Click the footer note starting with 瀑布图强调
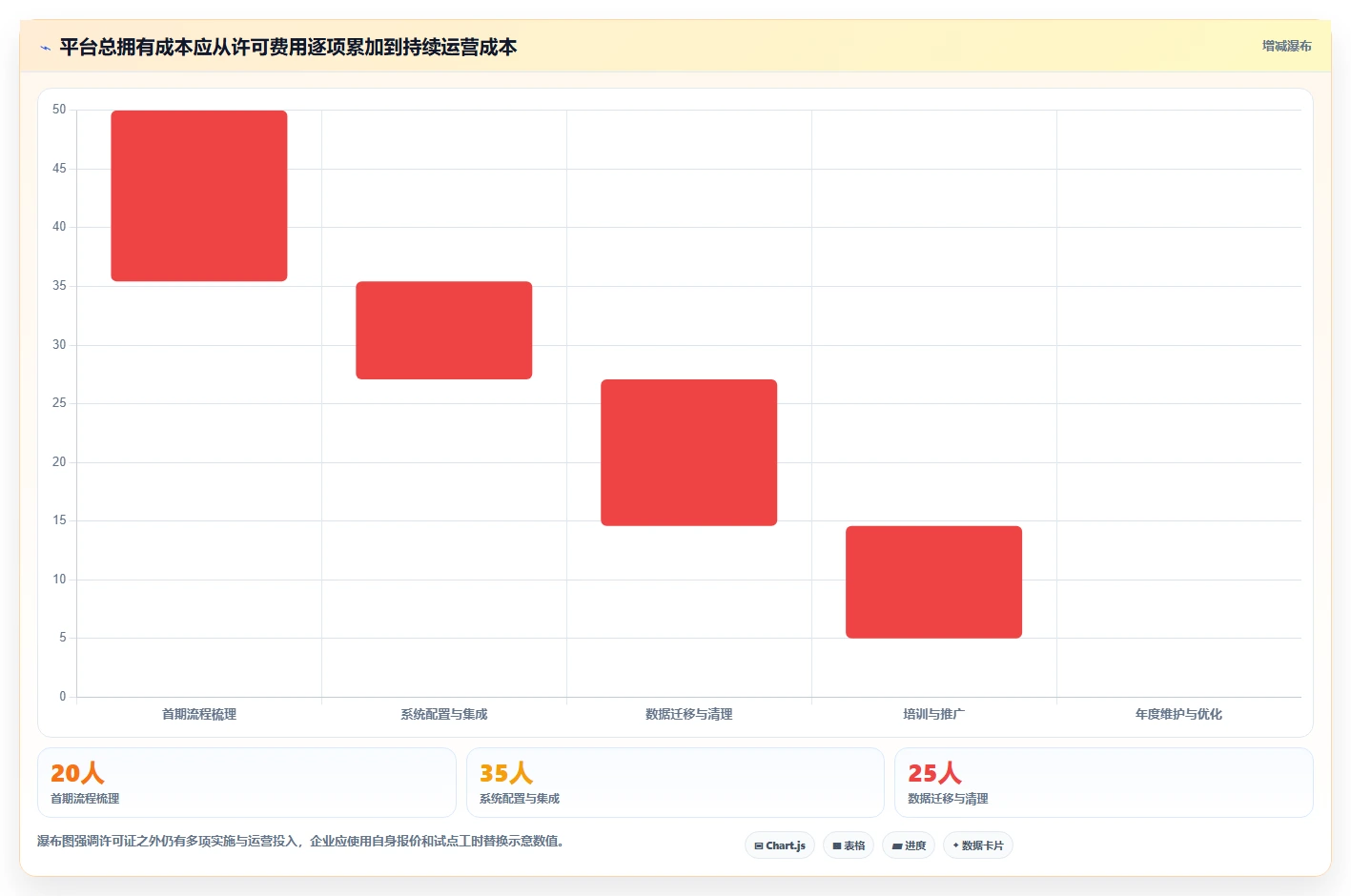Viewport: 1351px width, 896px height. (x=300, y=841)
